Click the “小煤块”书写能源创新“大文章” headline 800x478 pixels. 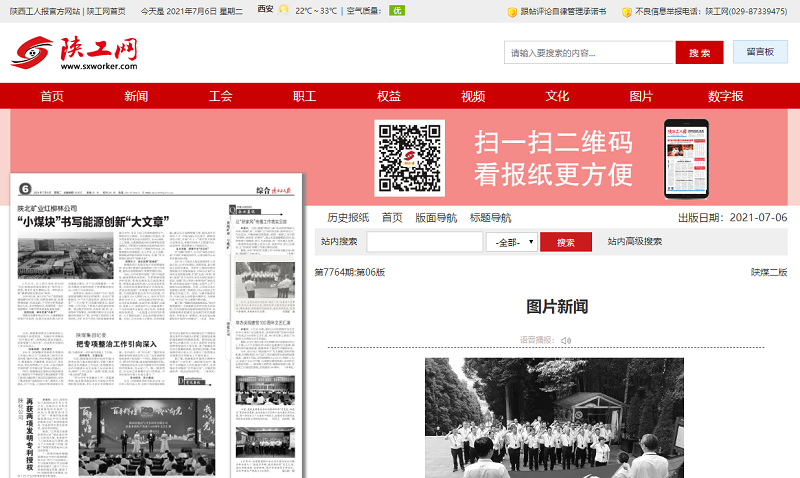[x=93, y=221]
